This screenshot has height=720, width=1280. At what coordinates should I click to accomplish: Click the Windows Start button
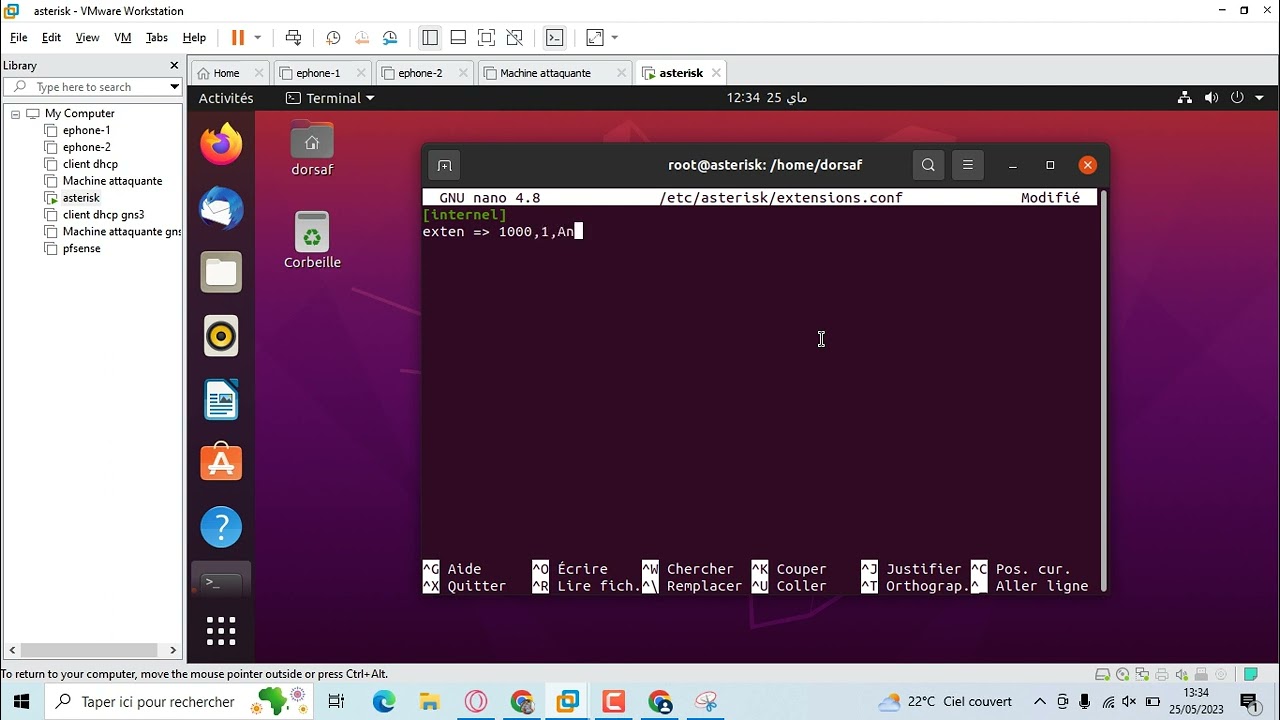22,702
